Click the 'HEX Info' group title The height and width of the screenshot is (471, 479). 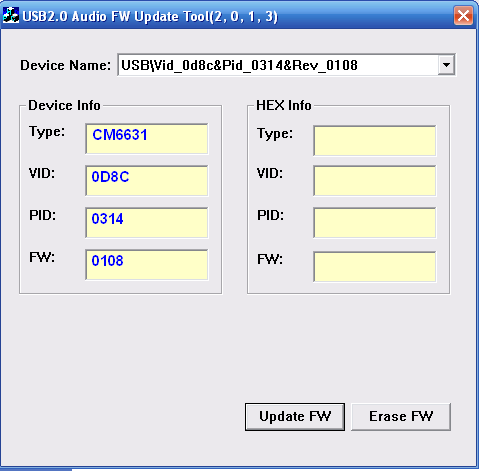click(x=284, y=105)
